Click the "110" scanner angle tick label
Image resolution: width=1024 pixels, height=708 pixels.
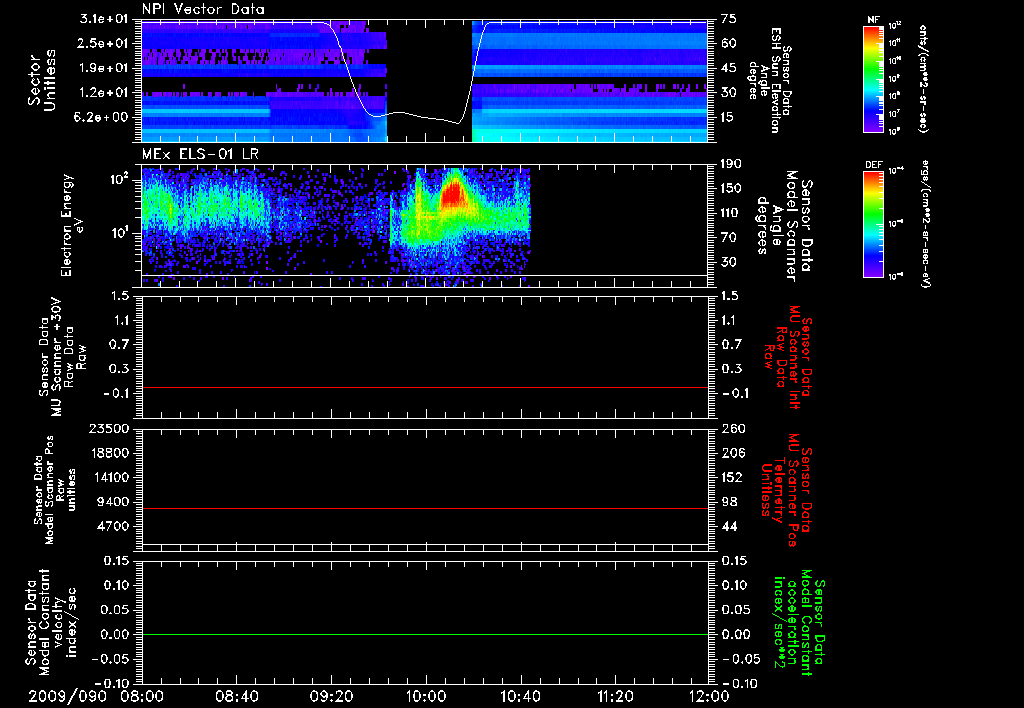[732, 213]
